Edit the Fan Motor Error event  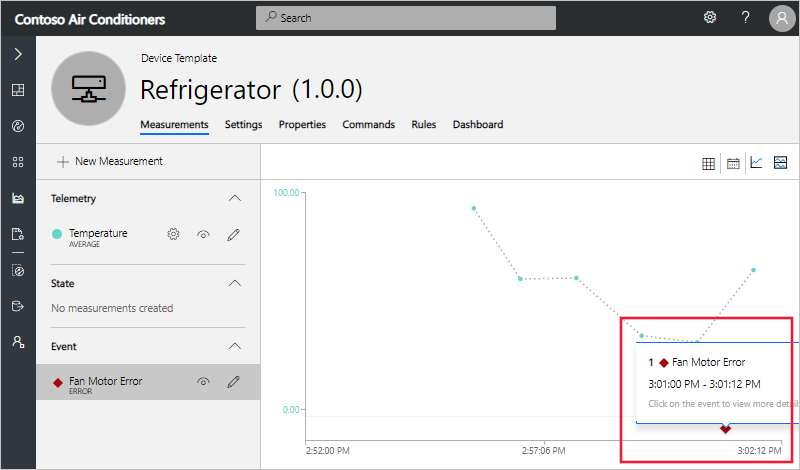233,381
